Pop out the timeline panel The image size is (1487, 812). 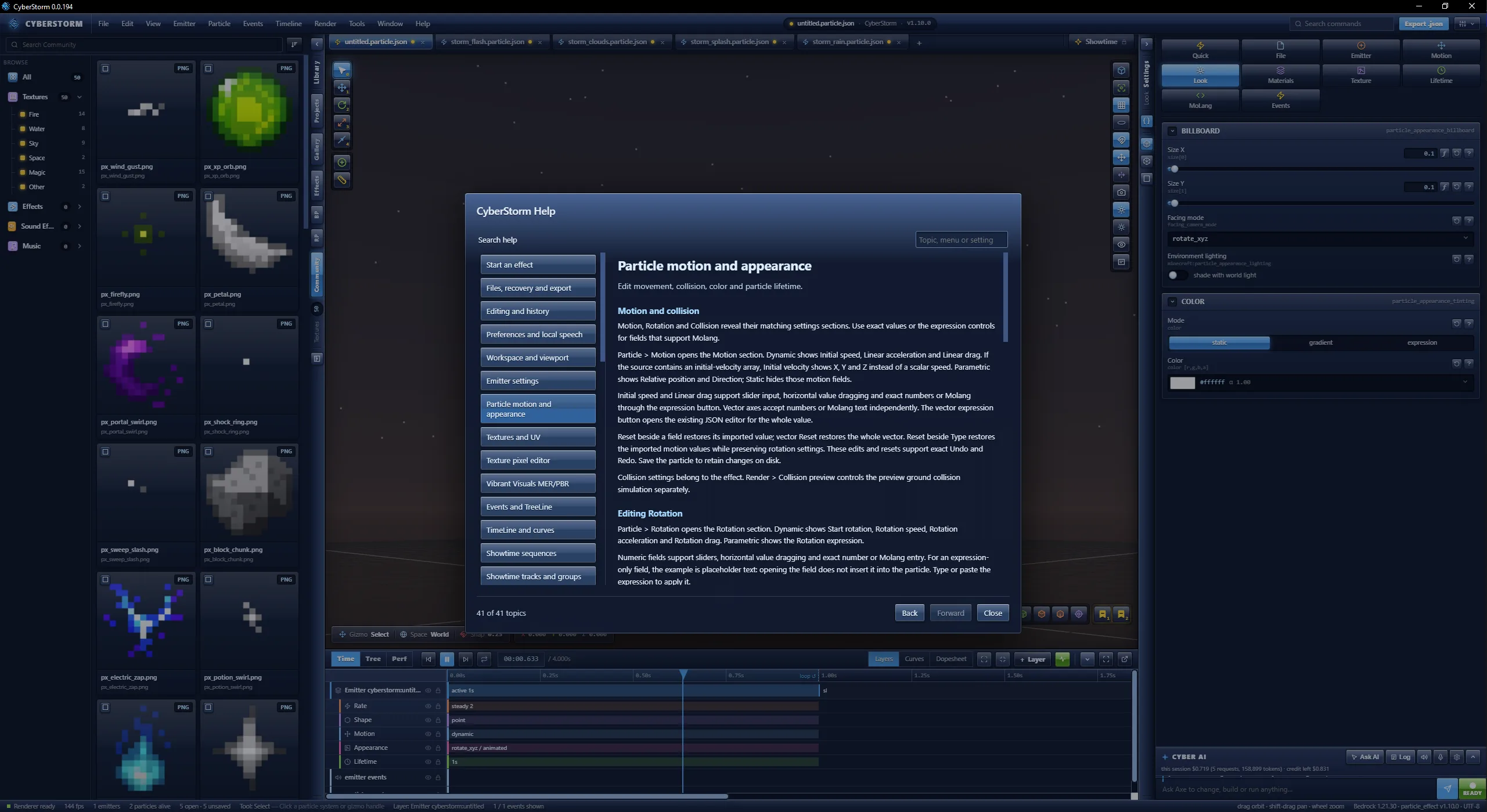(1125, 659)
